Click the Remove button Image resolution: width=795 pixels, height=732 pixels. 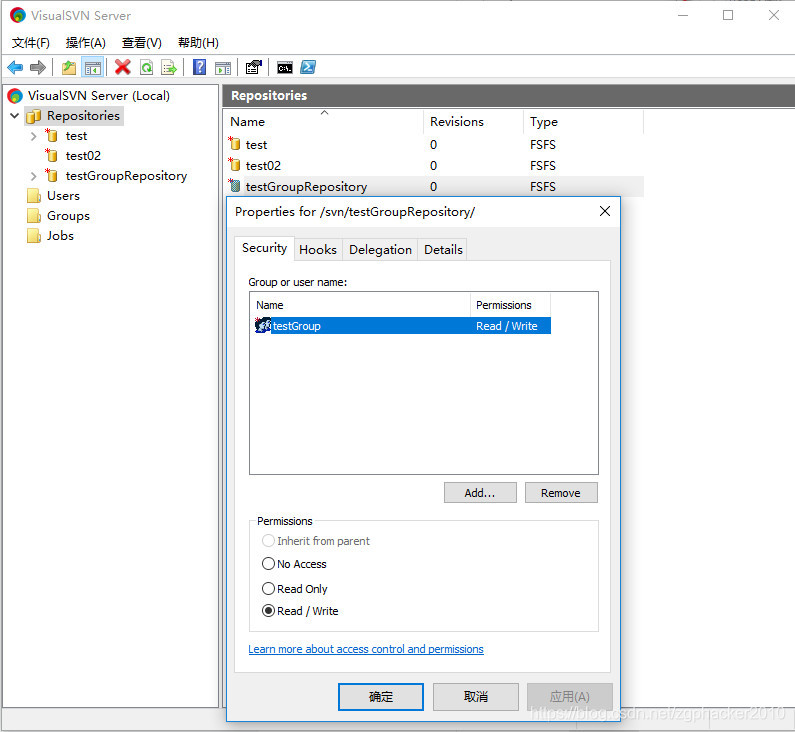[x=561, y=493]
